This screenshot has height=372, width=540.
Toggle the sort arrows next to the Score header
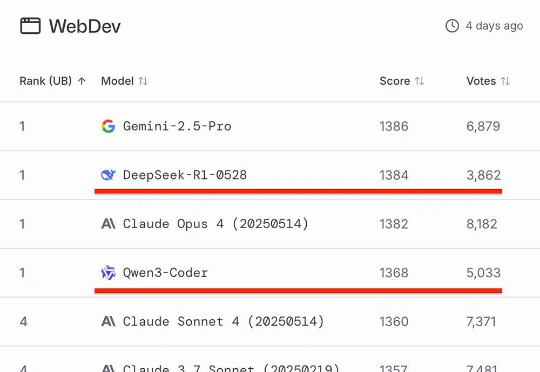point(419,81)
